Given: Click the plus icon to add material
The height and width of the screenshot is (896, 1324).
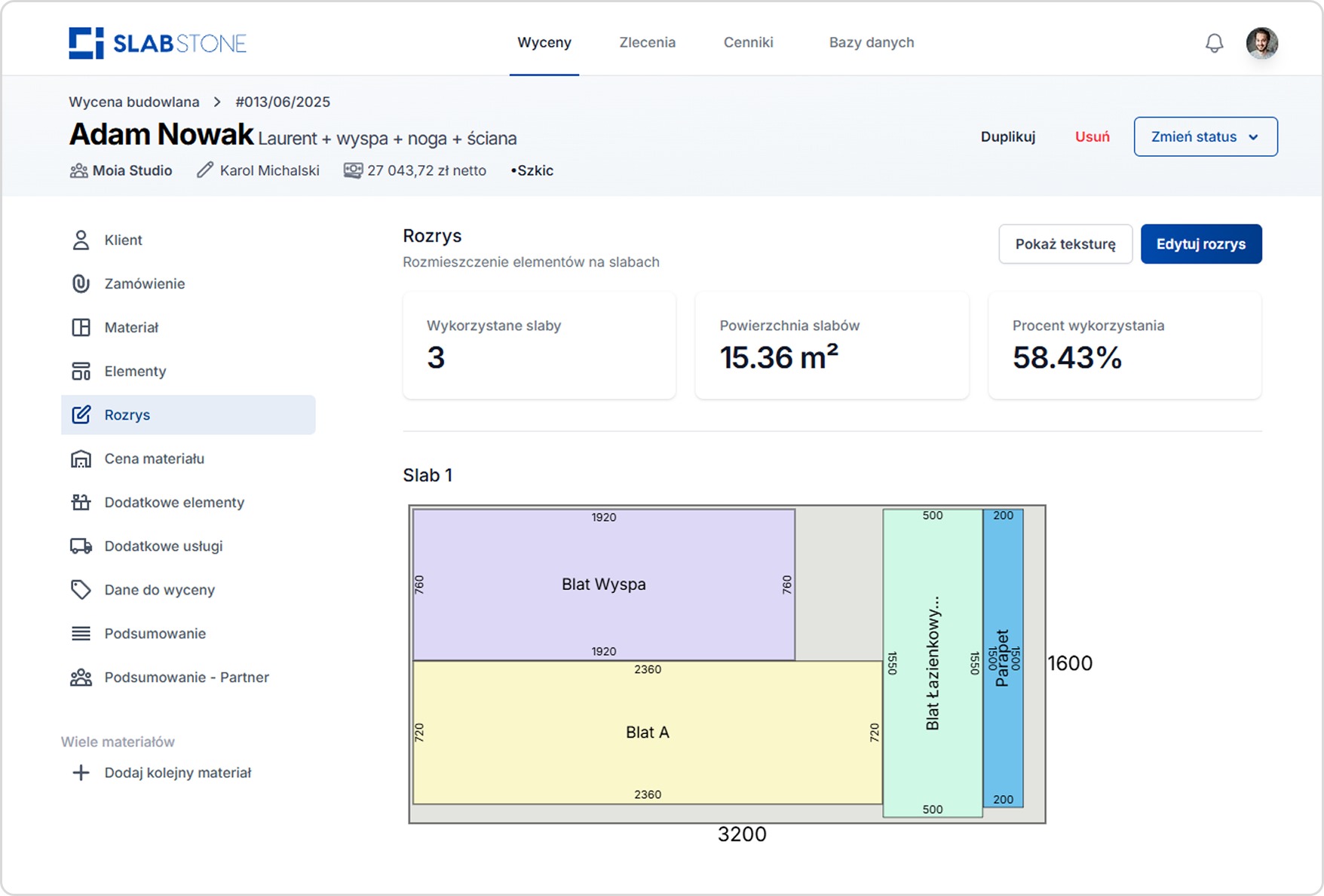Looking at the screenshot, I should coord(81,773).
